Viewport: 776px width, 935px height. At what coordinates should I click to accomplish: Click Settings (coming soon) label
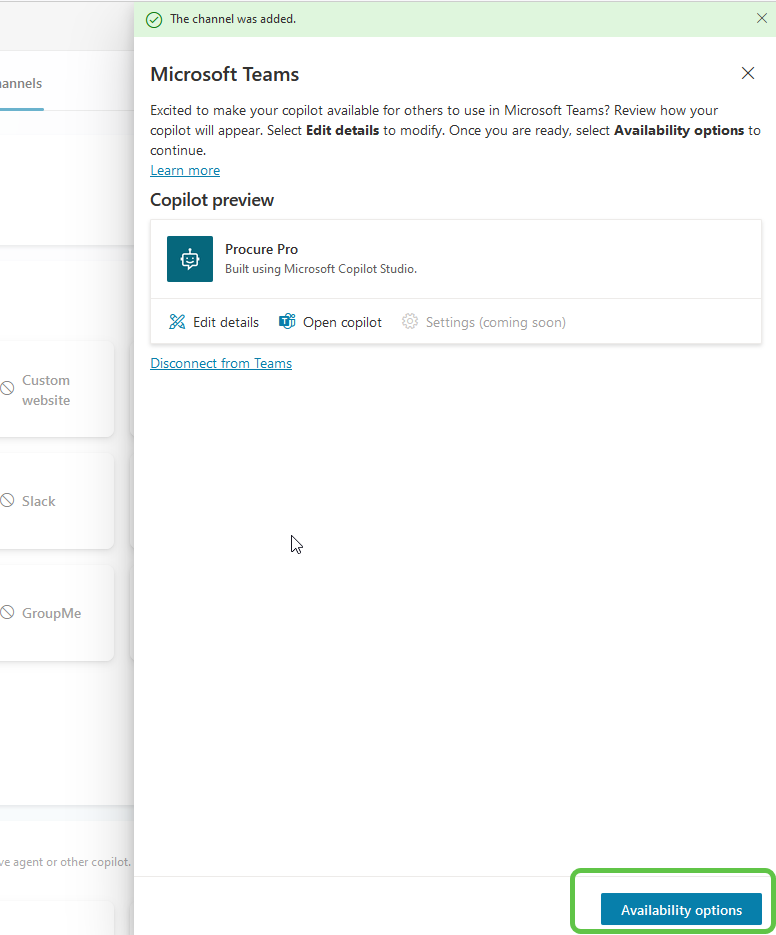[x=495, y=322]
